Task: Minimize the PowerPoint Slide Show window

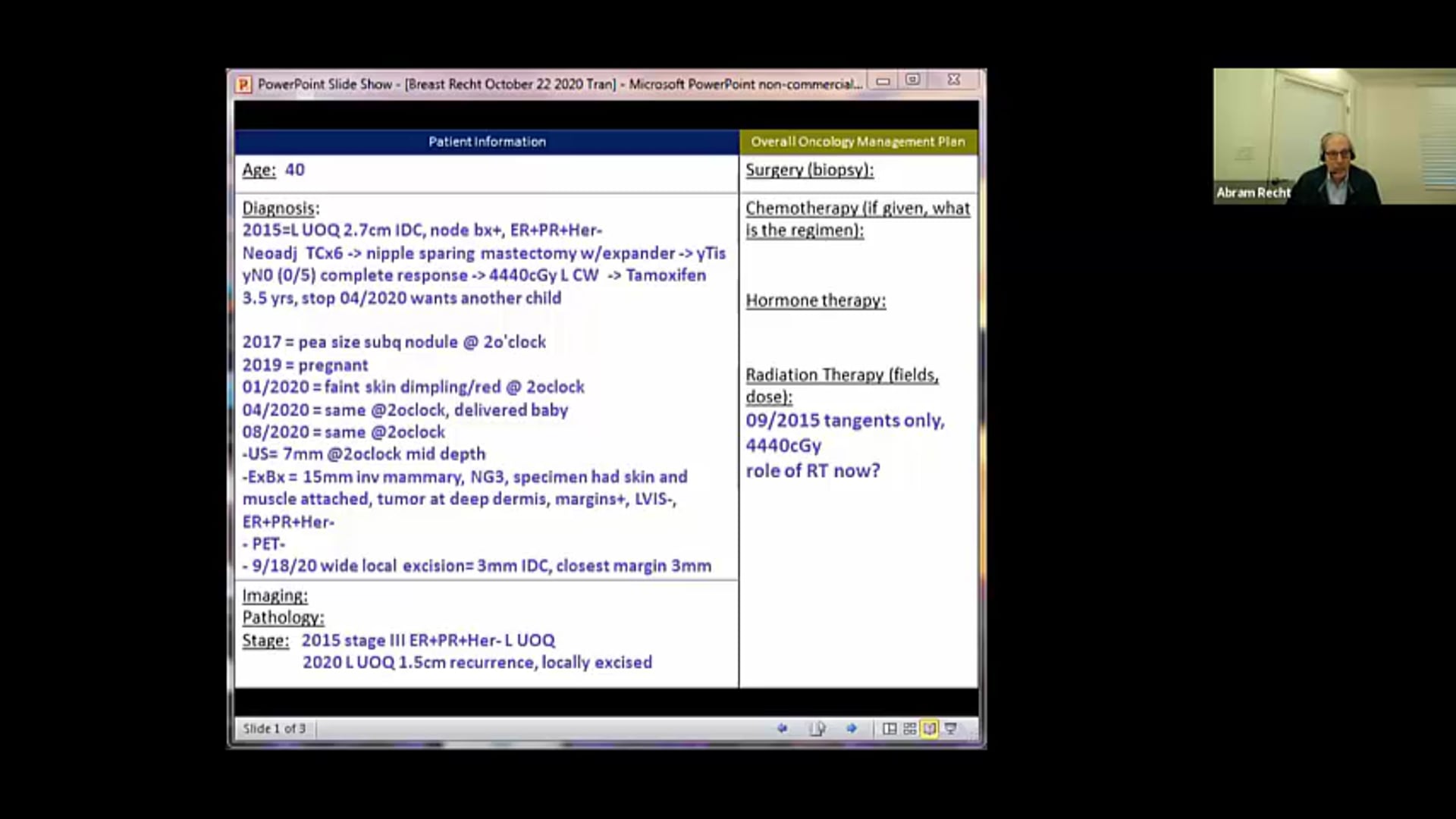Action: click(882, 79)
